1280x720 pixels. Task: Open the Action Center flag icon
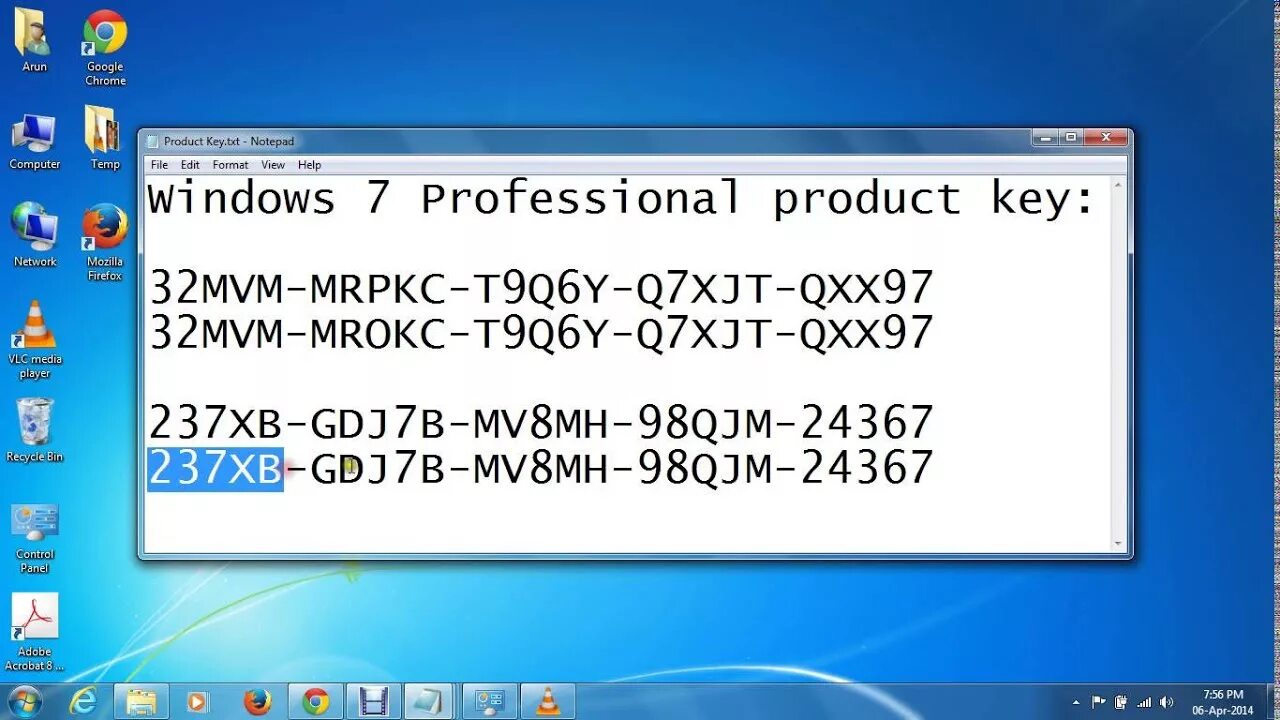point(1099,702)
